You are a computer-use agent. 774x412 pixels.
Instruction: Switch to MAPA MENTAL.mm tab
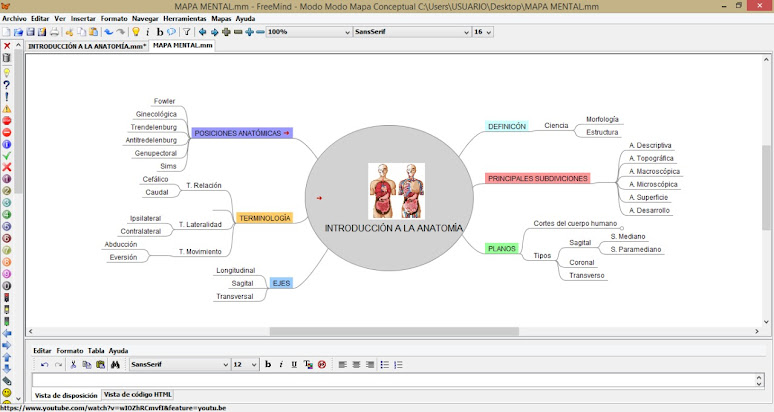(x=183, y=45)
